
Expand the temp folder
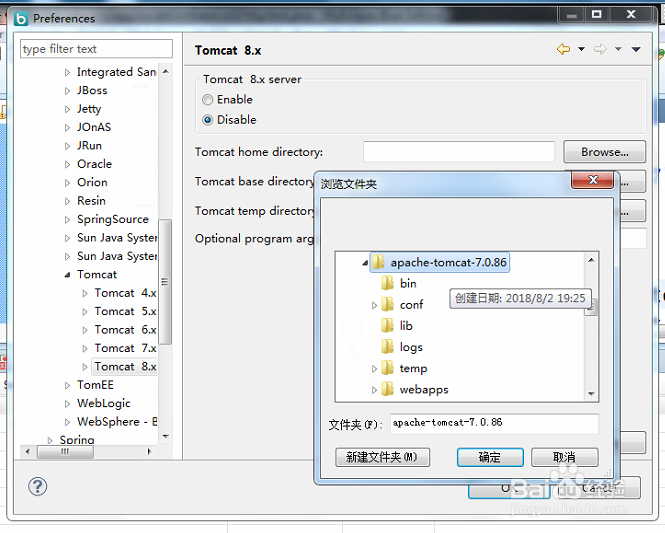coord(374,369)
